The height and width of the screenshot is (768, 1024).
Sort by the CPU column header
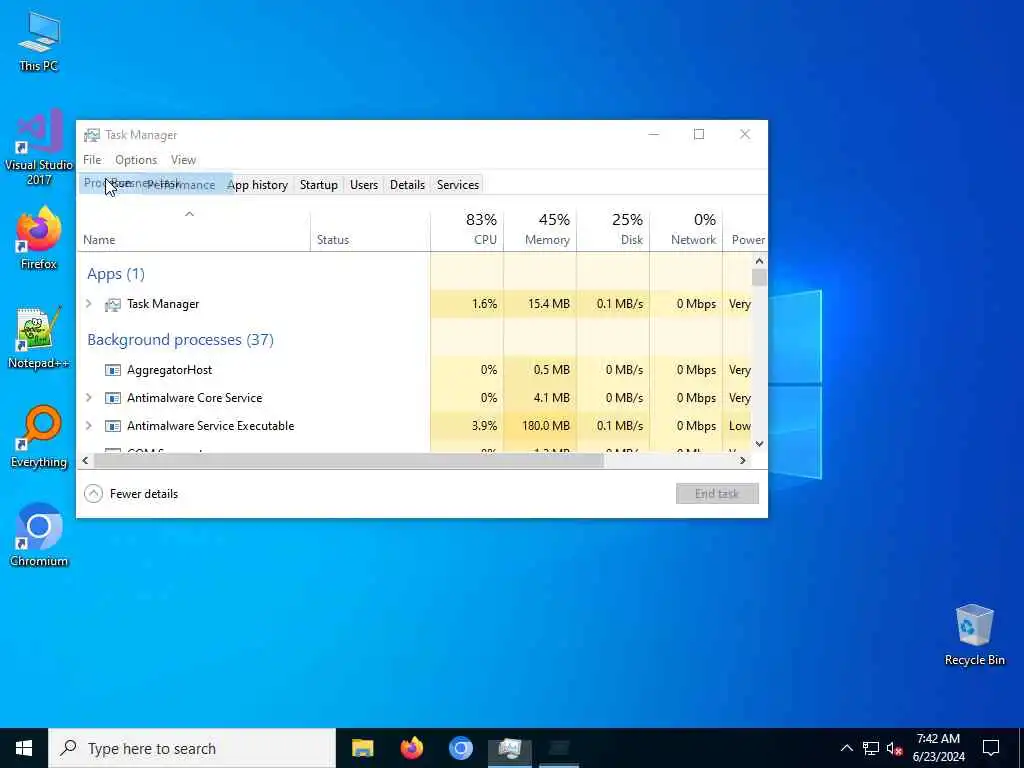point(467,231)
